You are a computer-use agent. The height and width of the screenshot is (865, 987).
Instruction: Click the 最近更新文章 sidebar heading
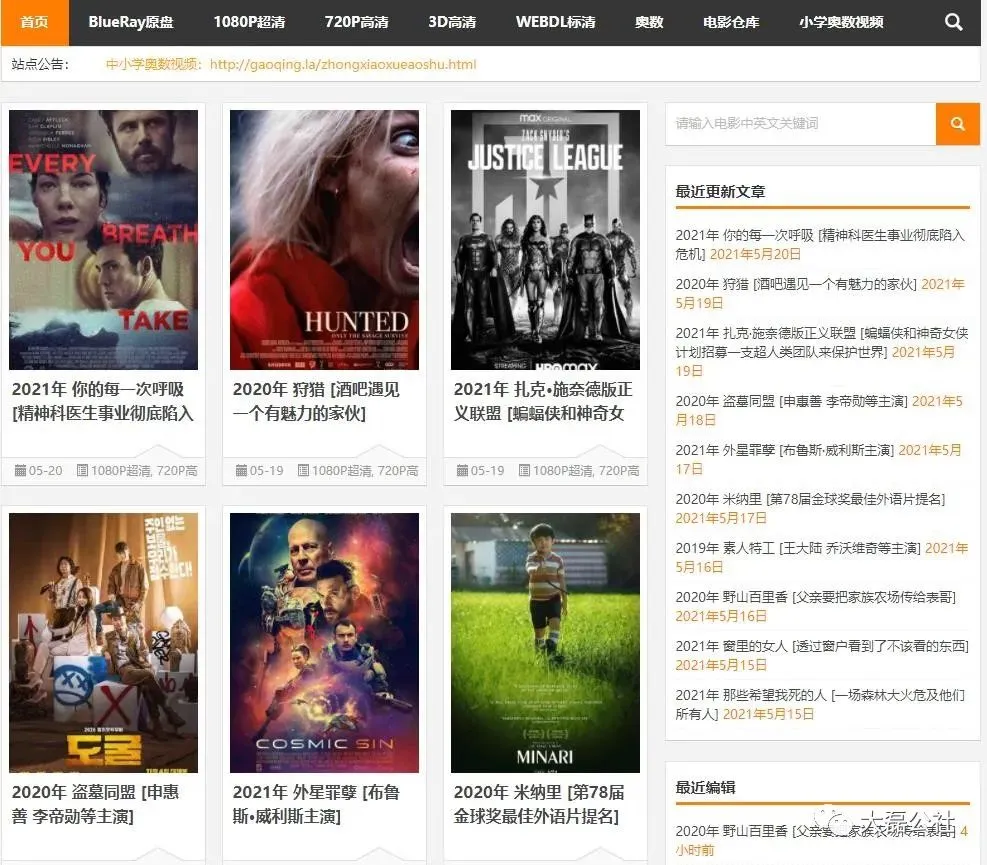[720, 191]
